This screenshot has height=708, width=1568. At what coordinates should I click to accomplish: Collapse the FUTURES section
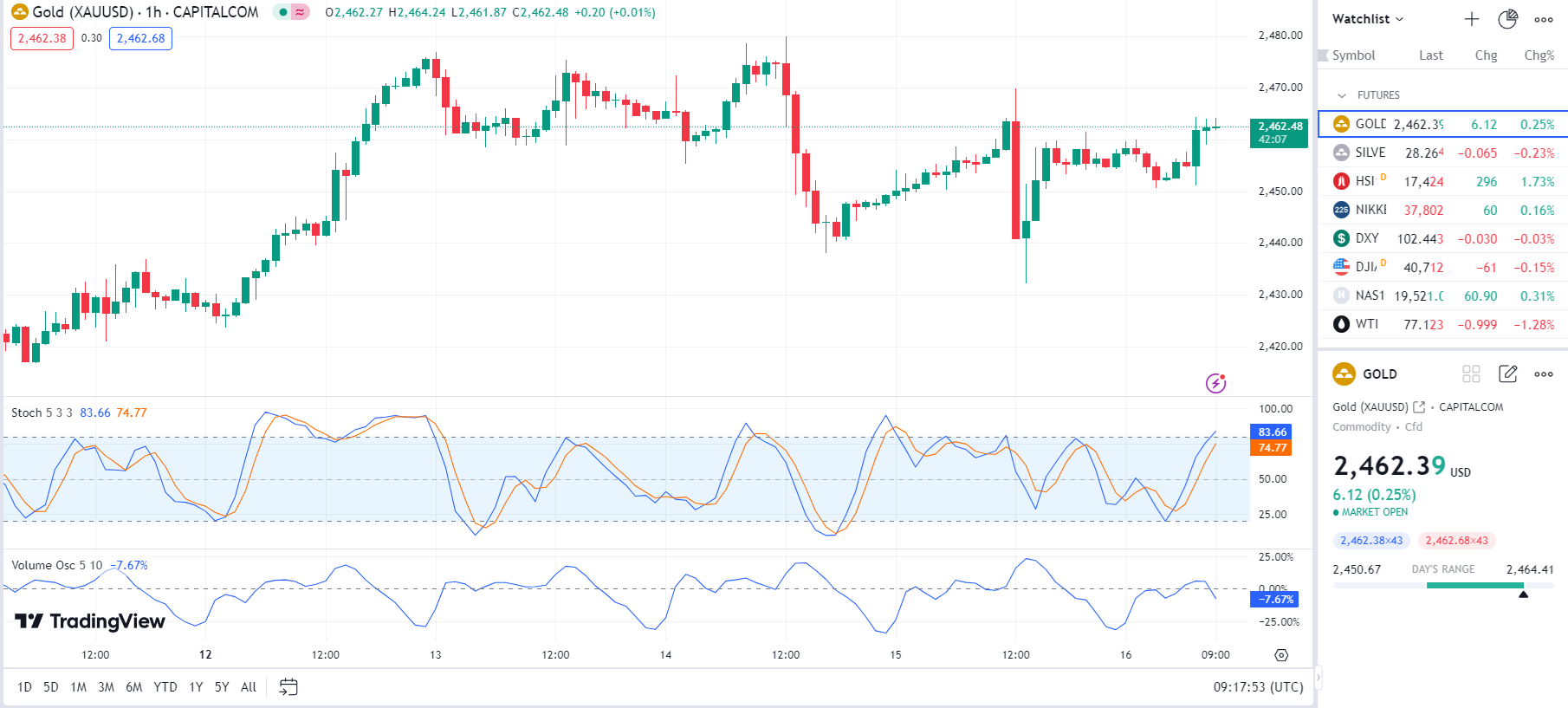[1342, 95]
